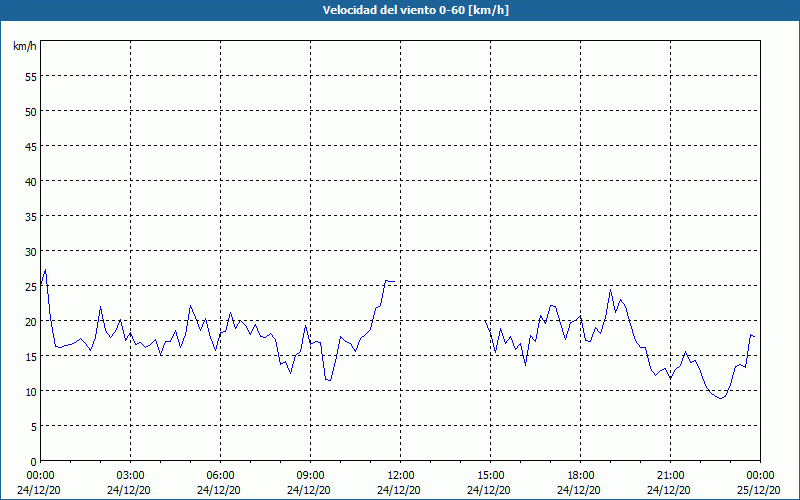Select the 45 y-axis label
This screenshot has width=800, height=500.
[x=31, y=148]
